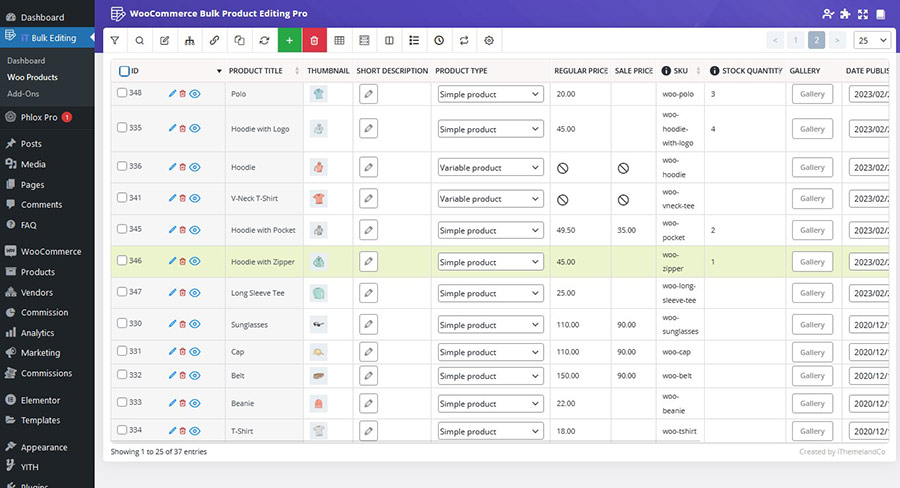Open the ID column sort arrow

pos(219,71)
